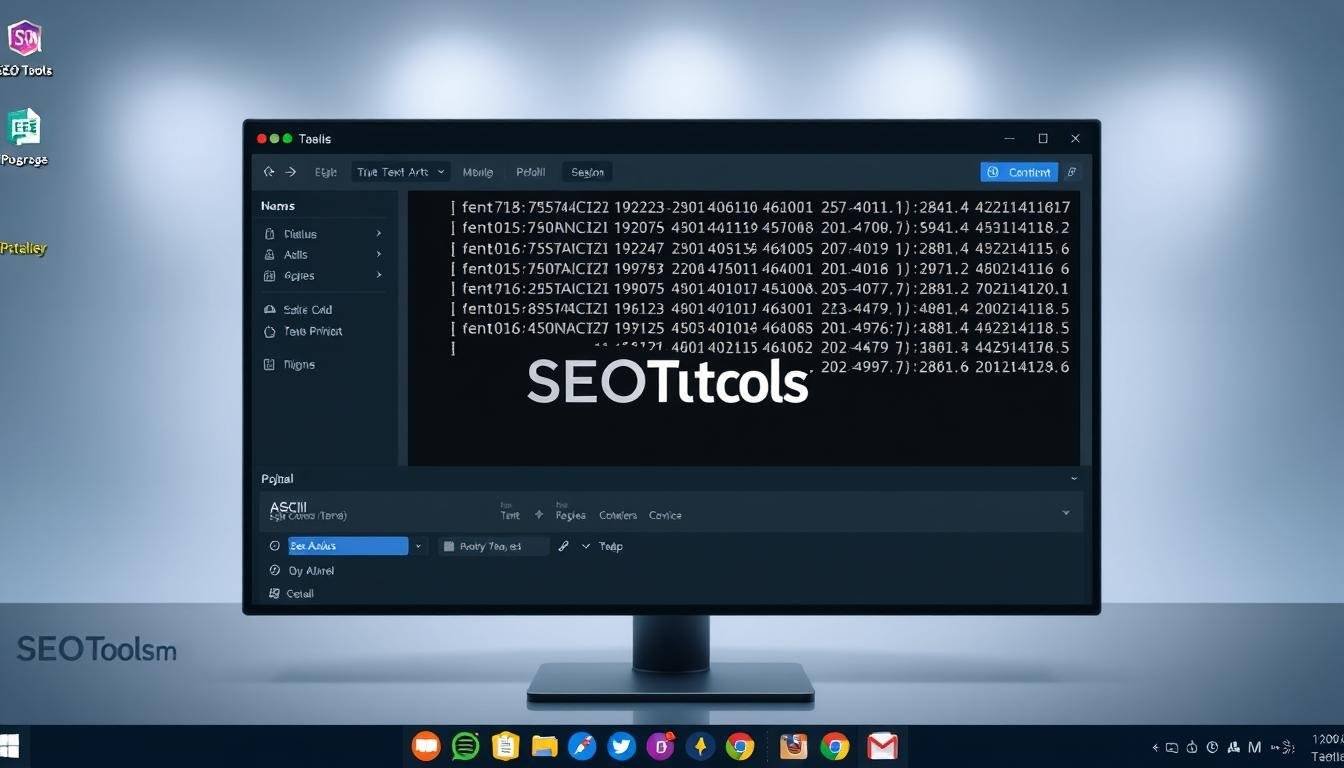Select the Mobile menu item
Image resolution: width=1344 pixels, height=768 pixels.
(x=477, y=171)
